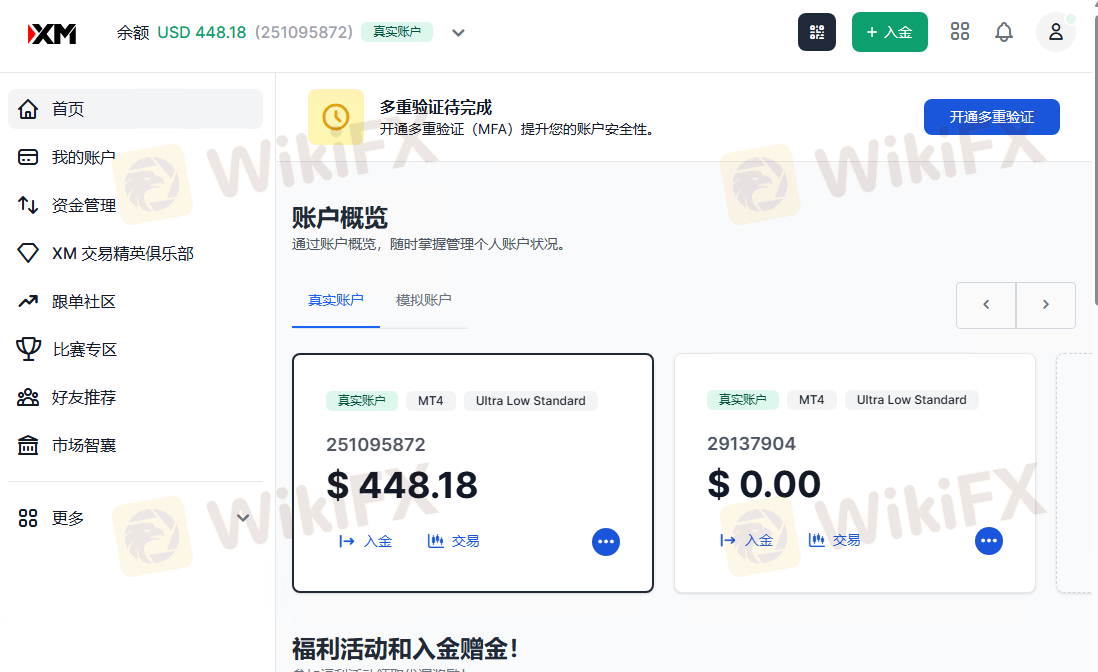Click the 账户概览 heading
The image size is (1098, 672).
point(340,218)
